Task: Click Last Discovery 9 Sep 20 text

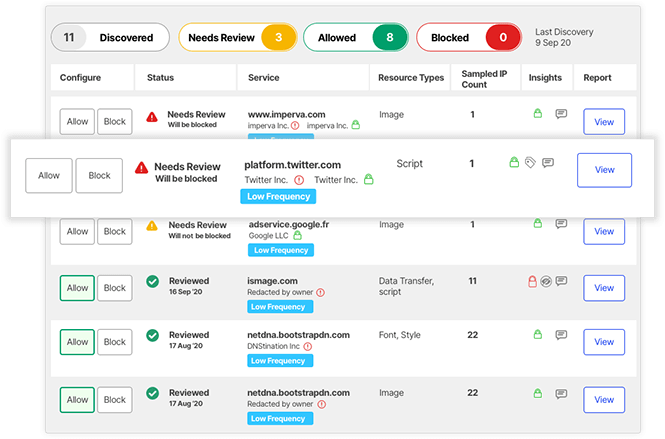Action: [564, 37]
